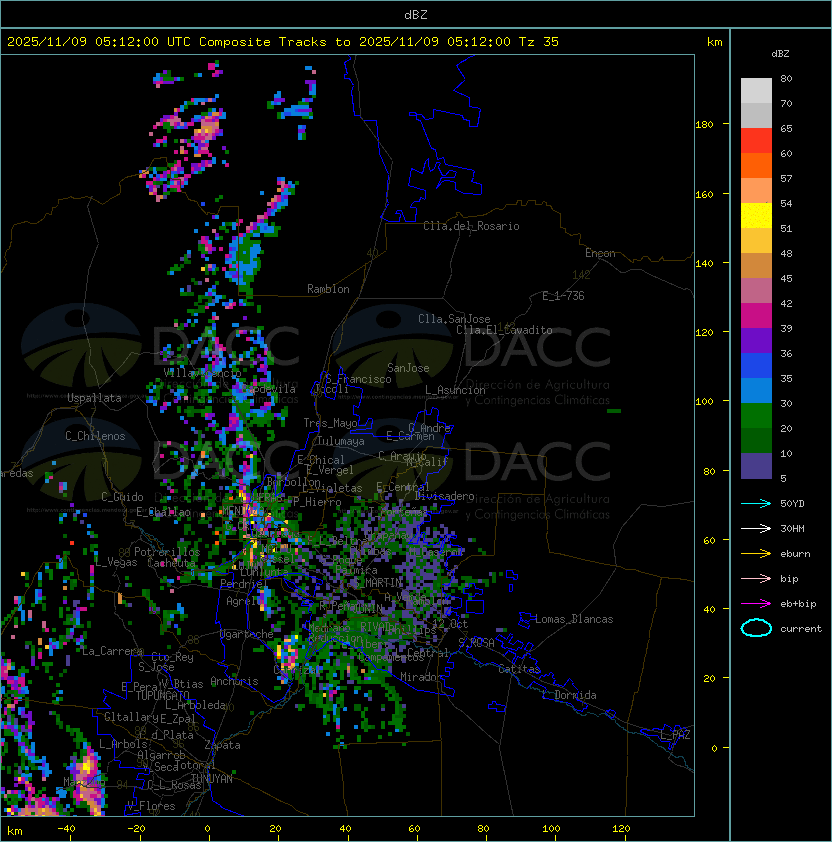The height and width of the screenshot is (842, 832).
Task: Click the 'Clla.del_Rosario' map label
Action: tap(471, 227)
